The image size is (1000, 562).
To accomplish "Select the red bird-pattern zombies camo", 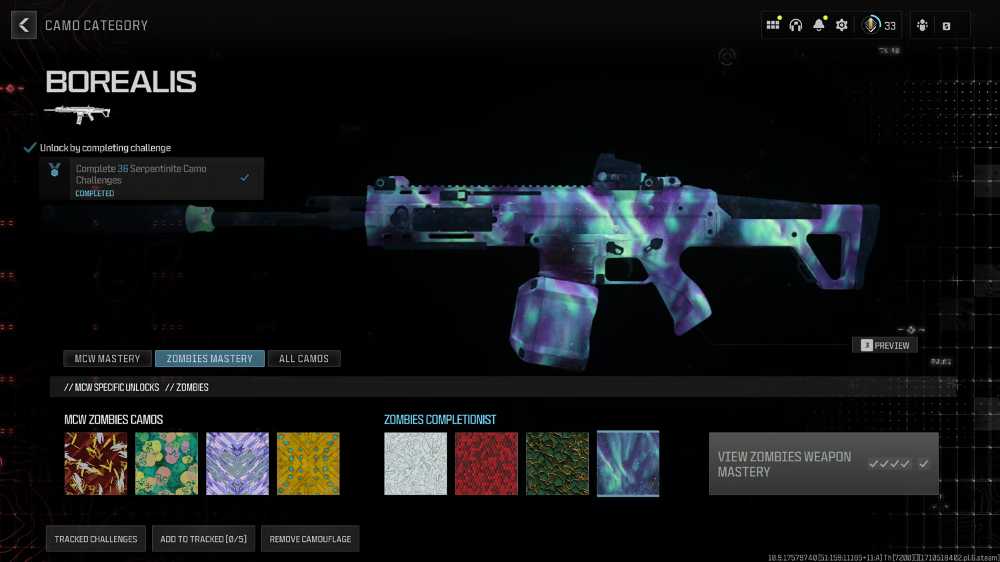I will click(x=96, y=463).
